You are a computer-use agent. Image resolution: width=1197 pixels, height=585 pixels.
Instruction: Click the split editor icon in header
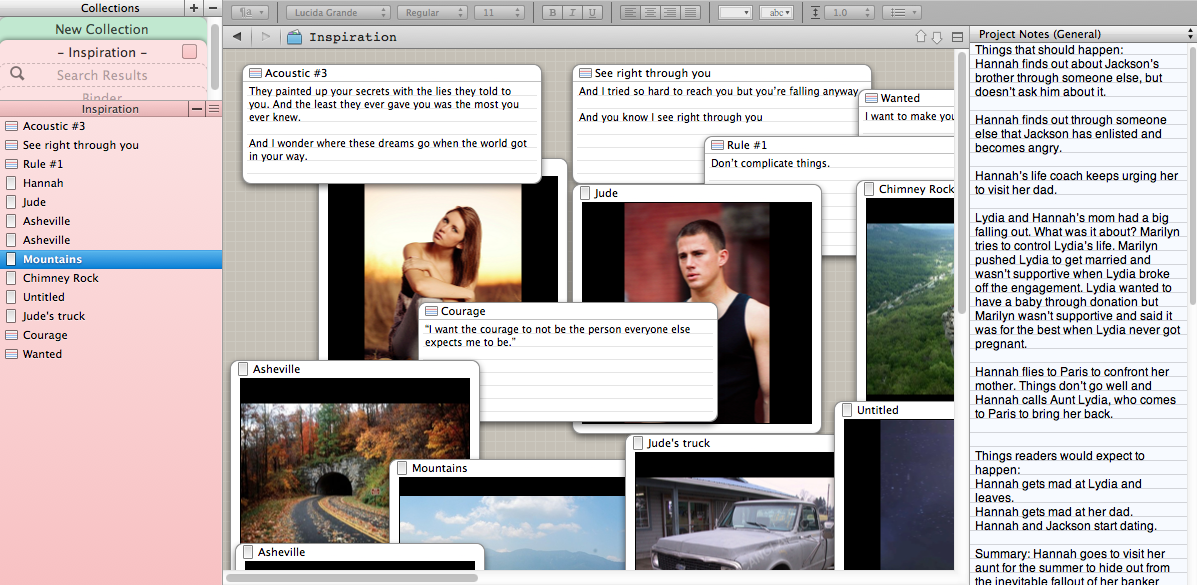tap(957, 37)
